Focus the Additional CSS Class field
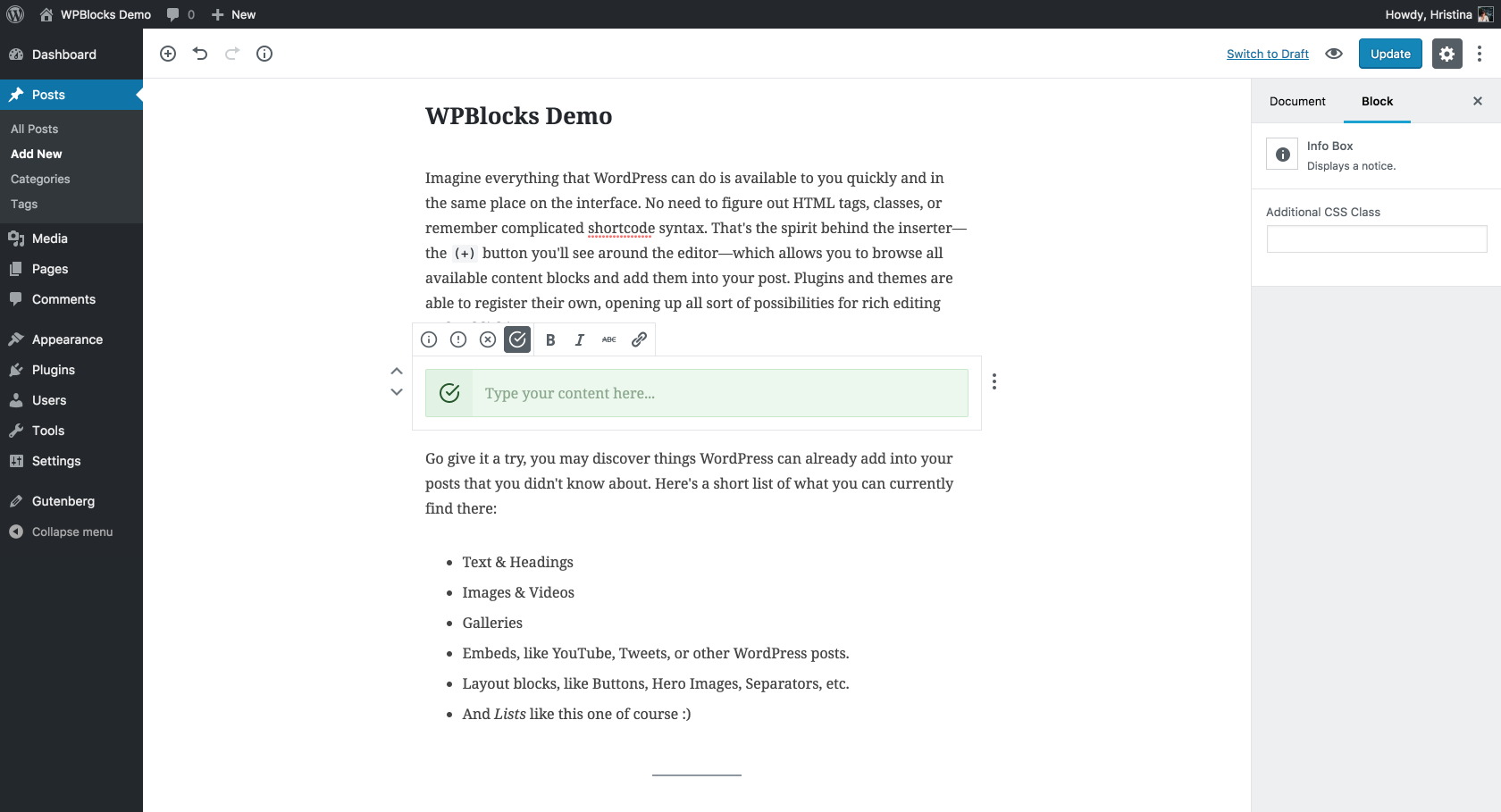The height and width of the screenshot is (812, 1501). [x=1377, y=239]
